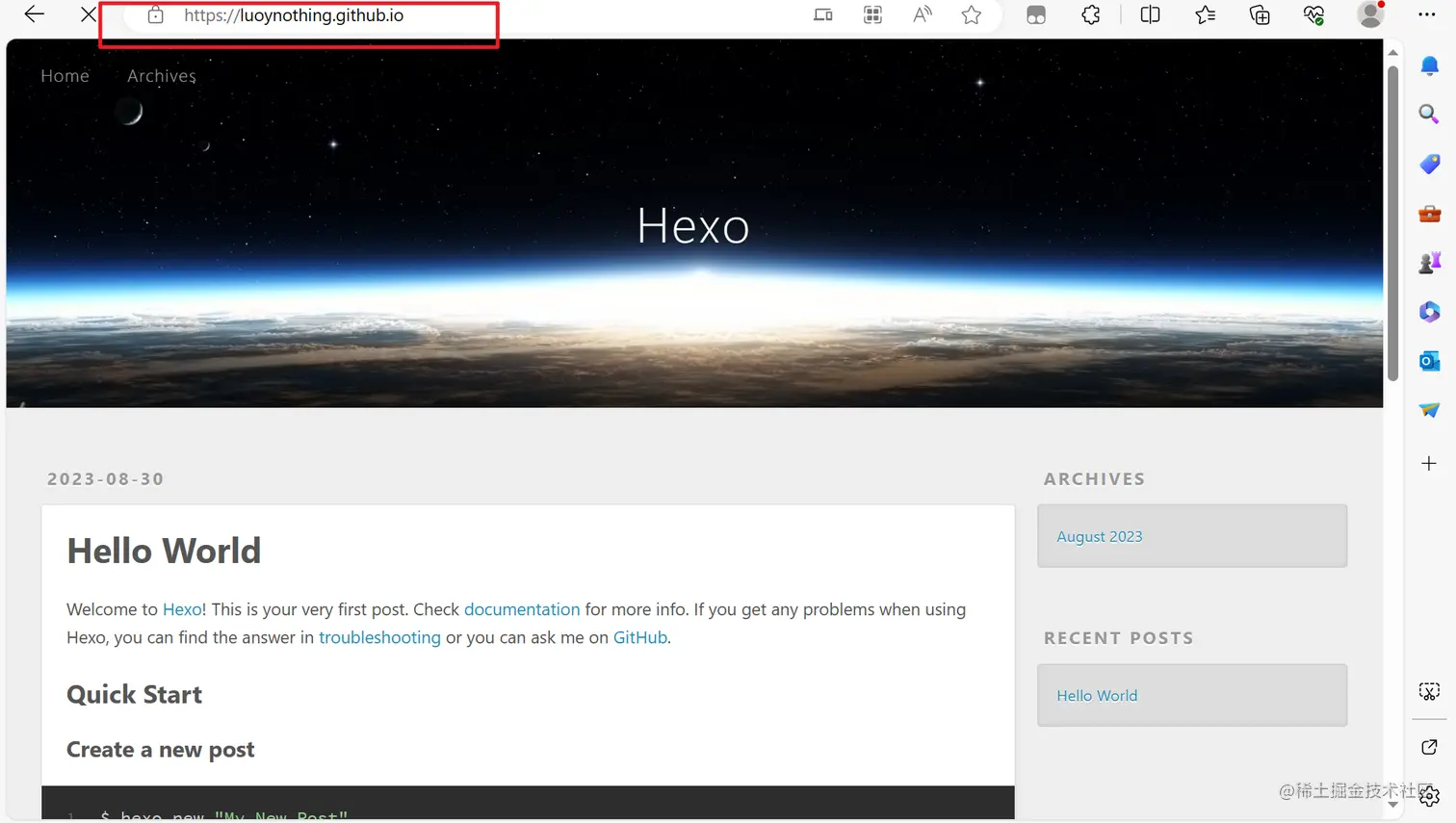The height and width of the screenshot is (823, 1456).
Task: Open the paper plane Drop icon in sidebar
Action: 1430,410
